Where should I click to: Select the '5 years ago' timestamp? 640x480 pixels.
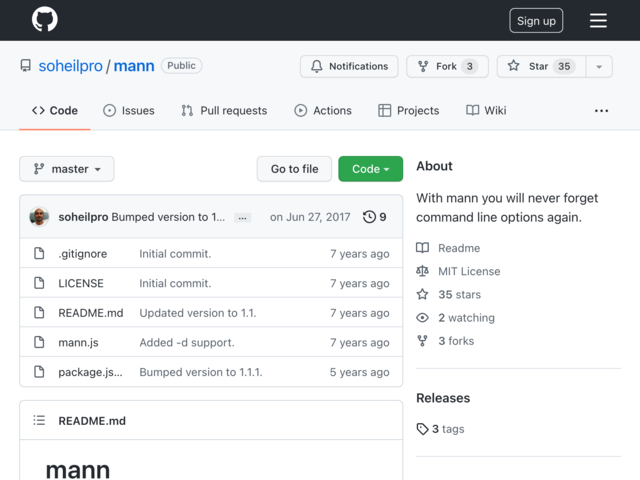359,372
